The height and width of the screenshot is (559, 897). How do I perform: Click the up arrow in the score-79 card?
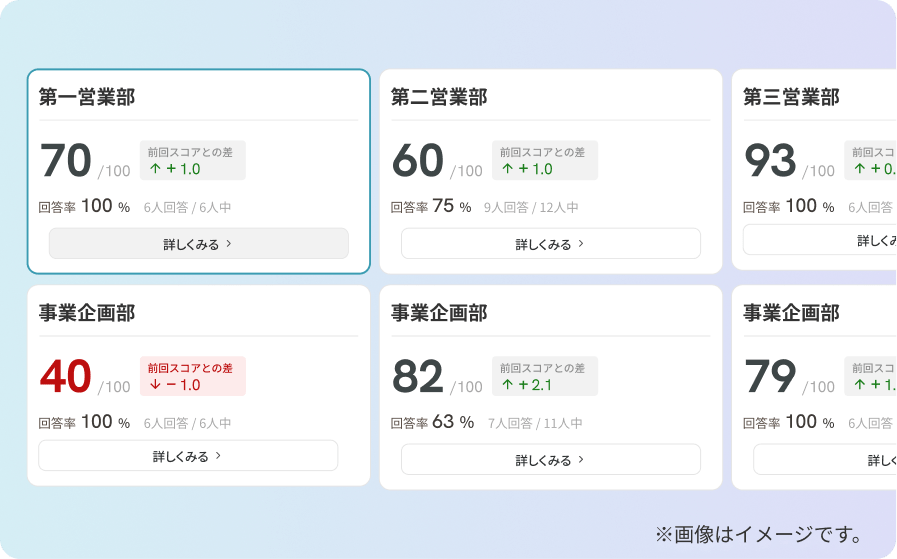point(859,385)
